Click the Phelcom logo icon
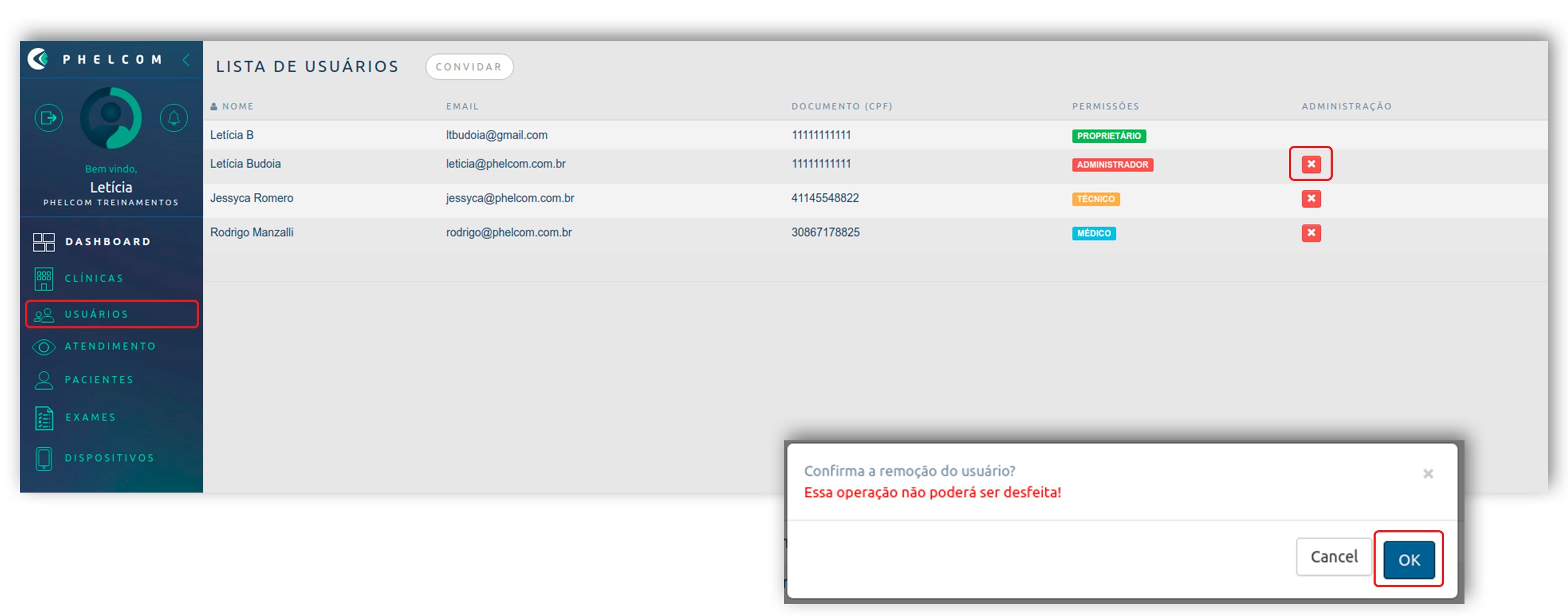This screenshot has width=1568, height=616. [38, 59]
